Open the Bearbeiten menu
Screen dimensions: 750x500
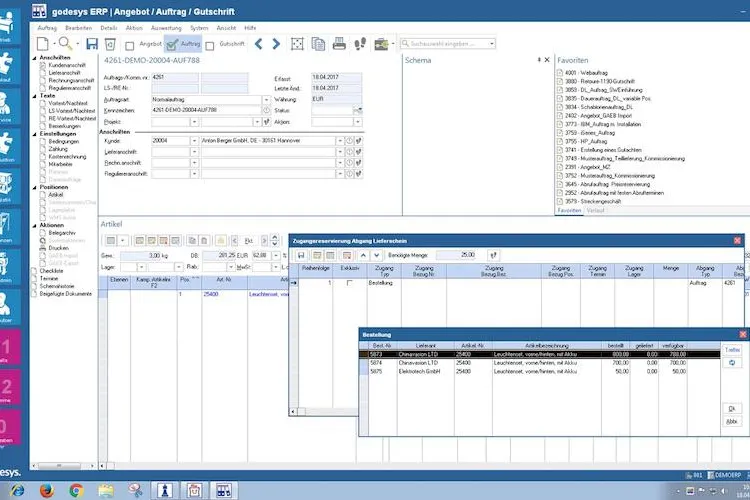[78, 28]
